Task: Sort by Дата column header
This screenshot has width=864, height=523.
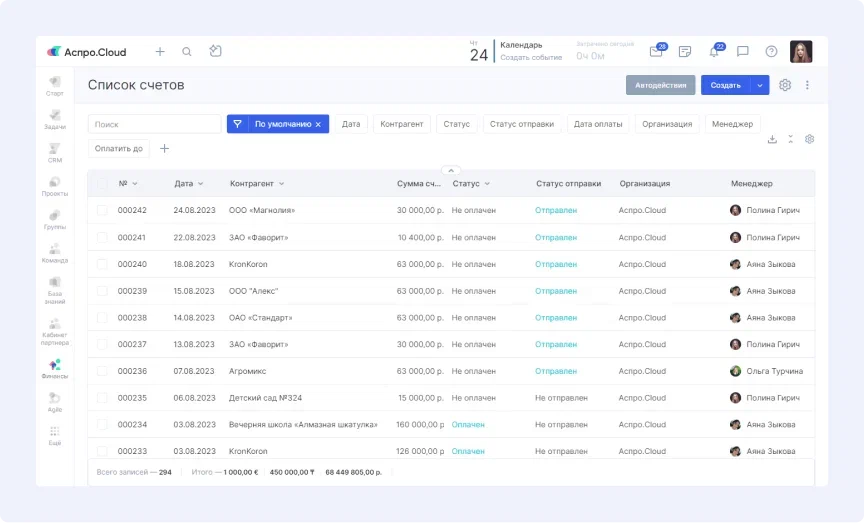Action: pos(188,184)
